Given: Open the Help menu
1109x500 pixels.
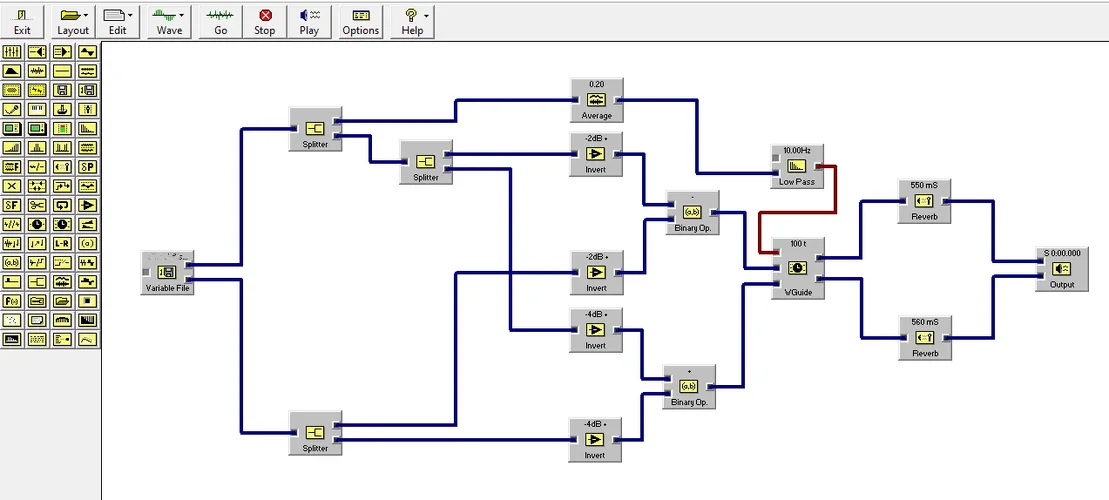Looking at the screenshot, I should (412, 22).
